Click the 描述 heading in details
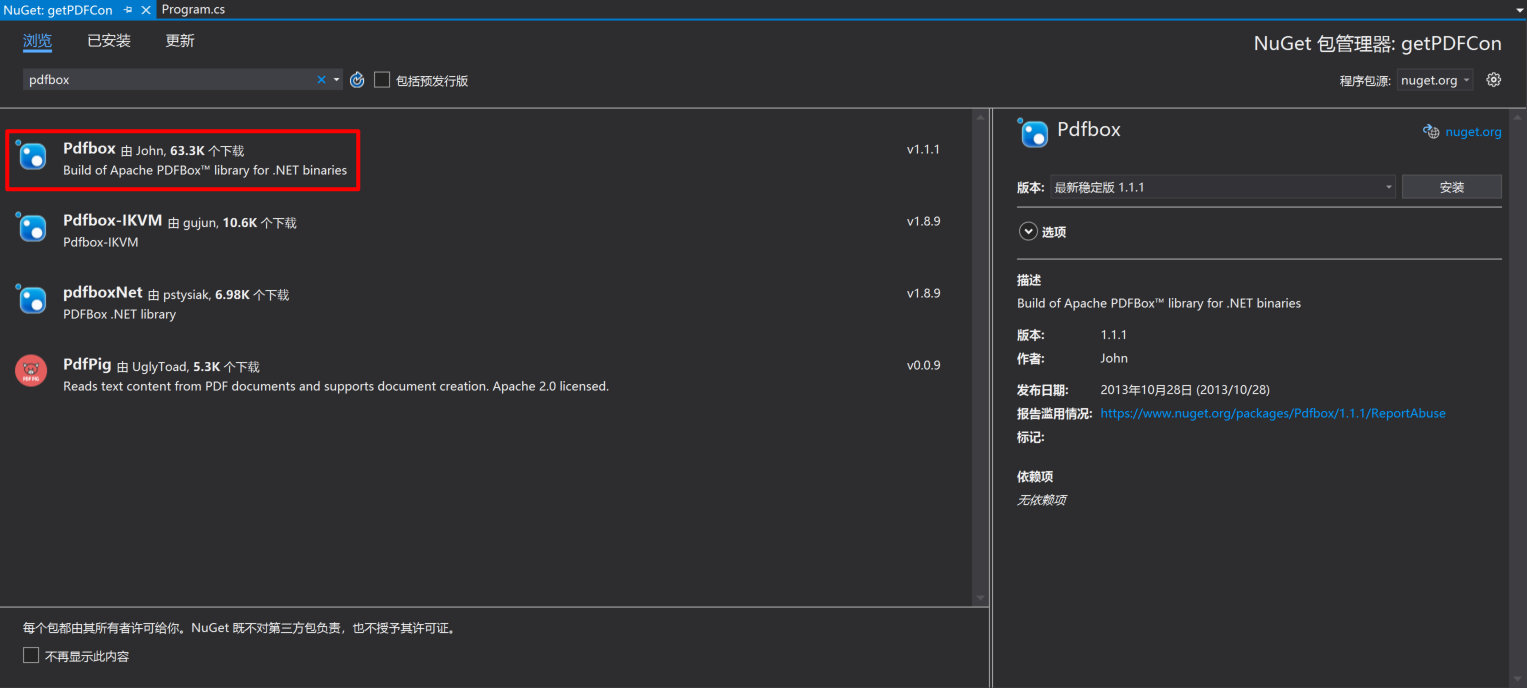 1029,281
